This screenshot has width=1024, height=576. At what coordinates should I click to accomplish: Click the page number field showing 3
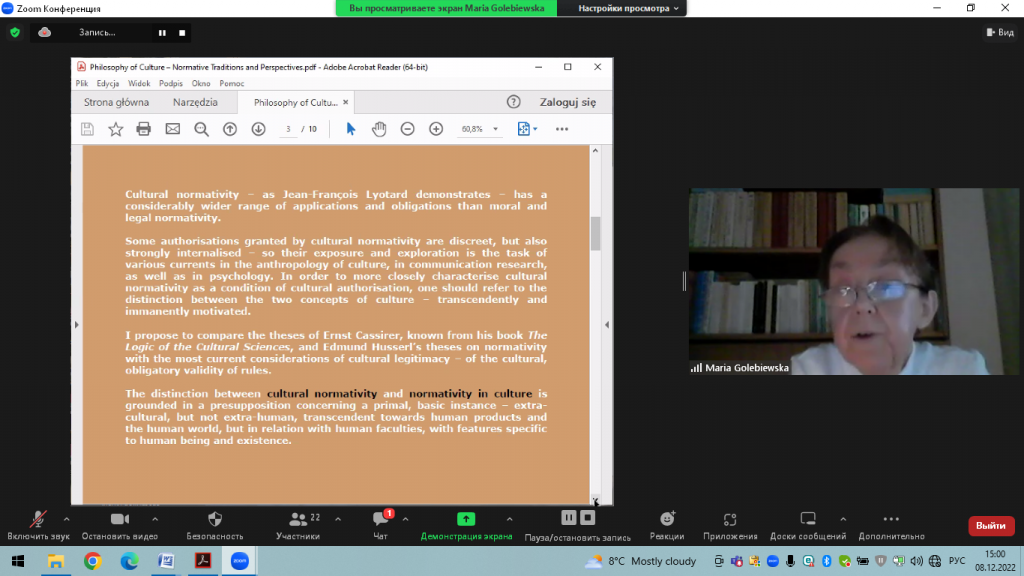[x=288, y=129]
